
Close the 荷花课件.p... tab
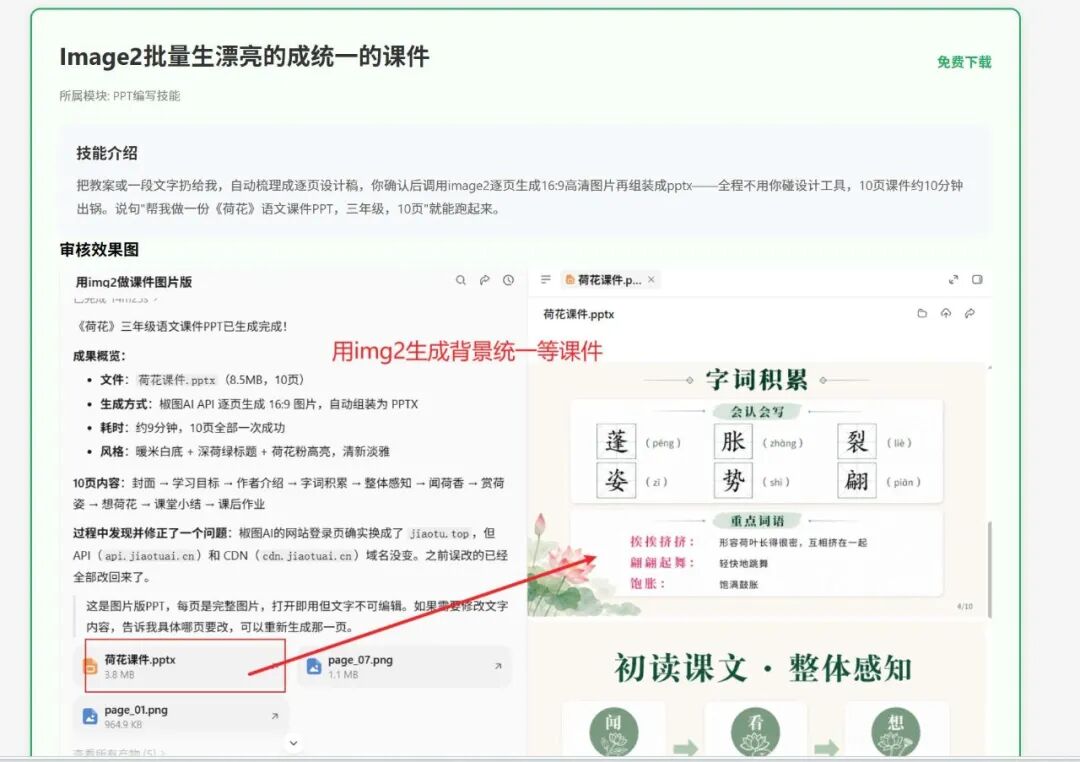(651, 279)
